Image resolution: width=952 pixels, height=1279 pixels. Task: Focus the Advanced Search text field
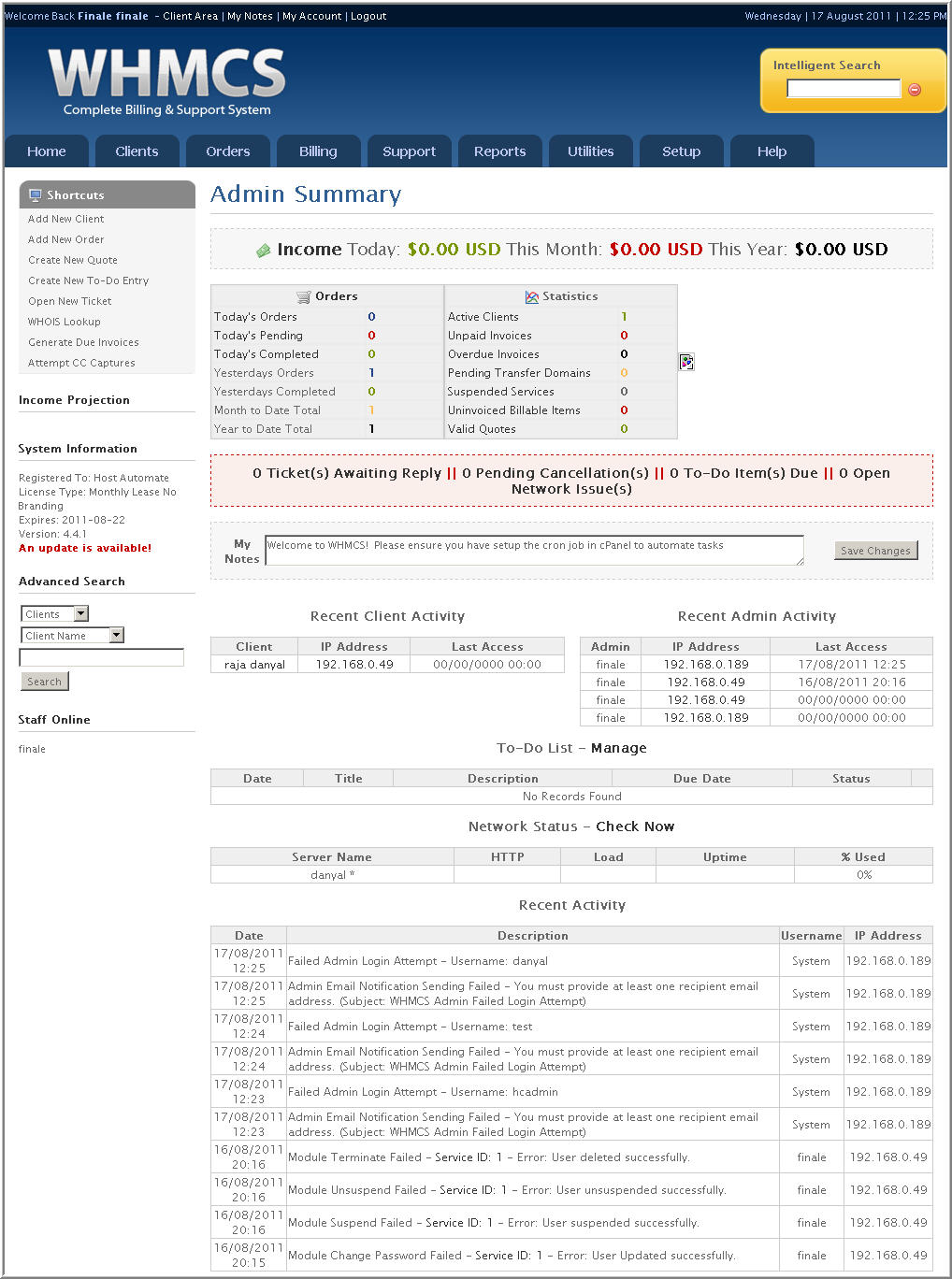coord(102,657)
